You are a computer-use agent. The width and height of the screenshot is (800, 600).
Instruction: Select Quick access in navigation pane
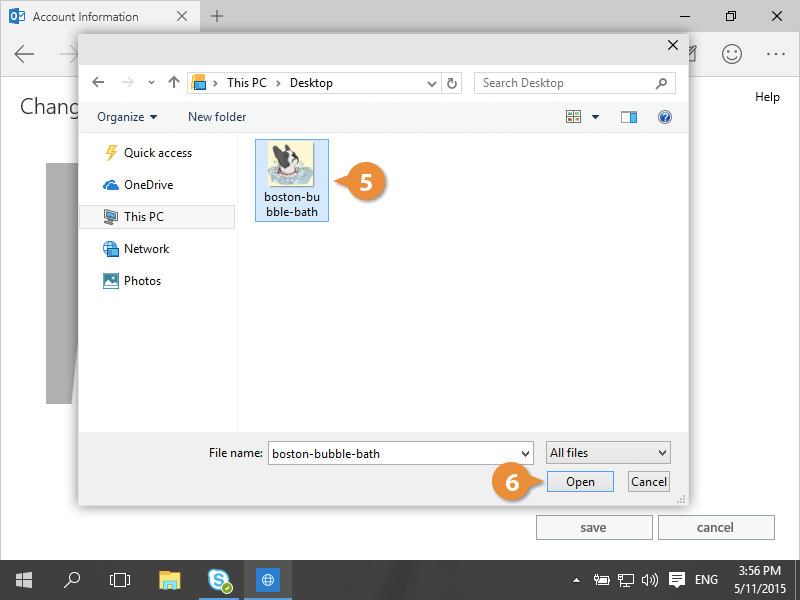click(x=157, y=153)
